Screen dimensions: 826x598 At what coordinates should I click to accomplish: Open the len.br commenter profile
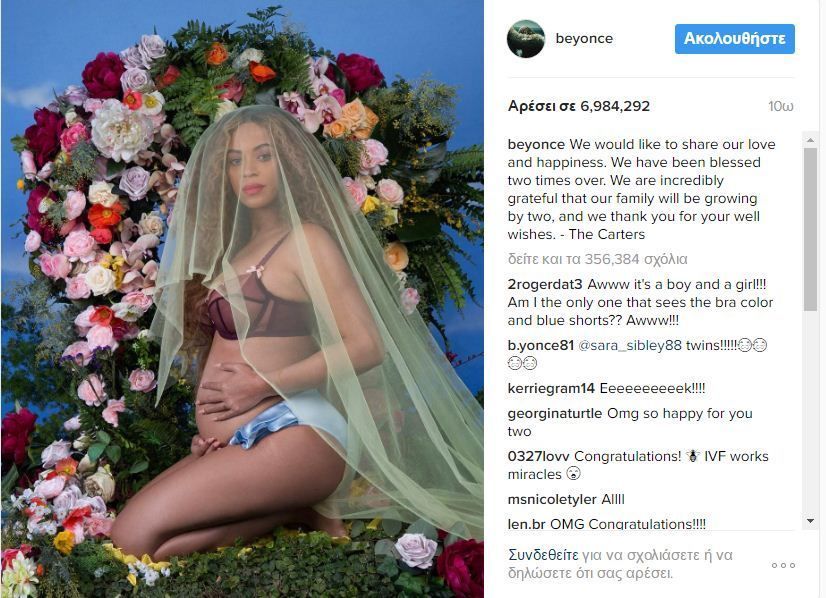click(x=526, y=524)
